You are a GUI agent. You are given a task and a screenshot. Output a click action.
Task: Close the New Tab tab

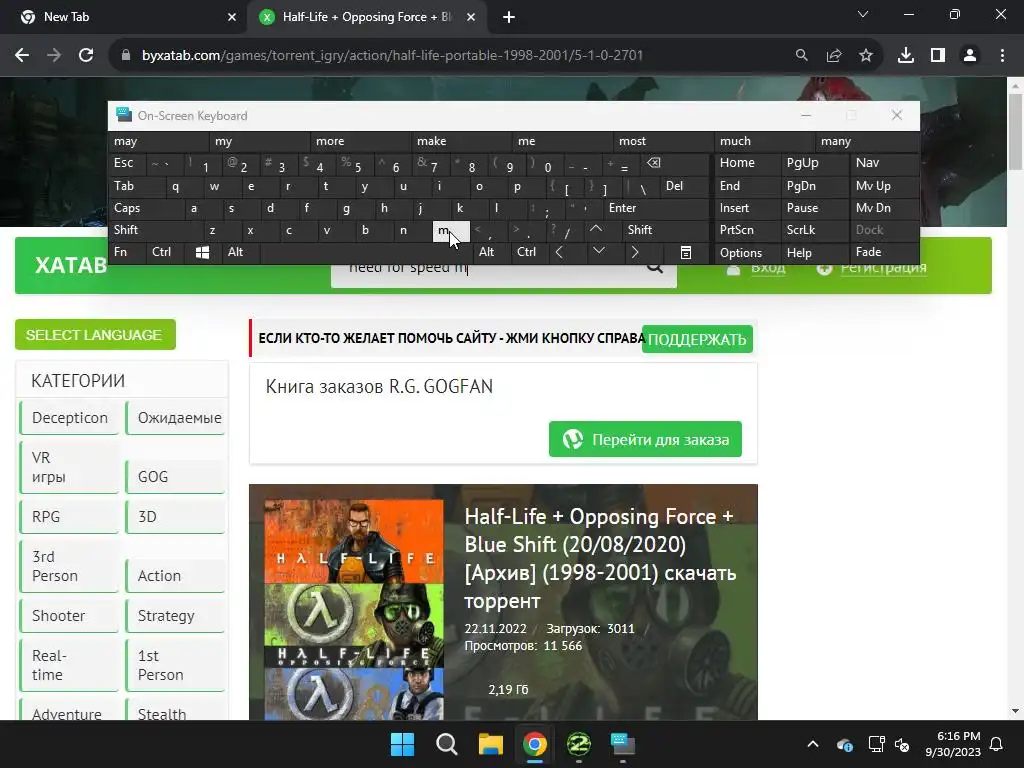(x=232, y=17)
